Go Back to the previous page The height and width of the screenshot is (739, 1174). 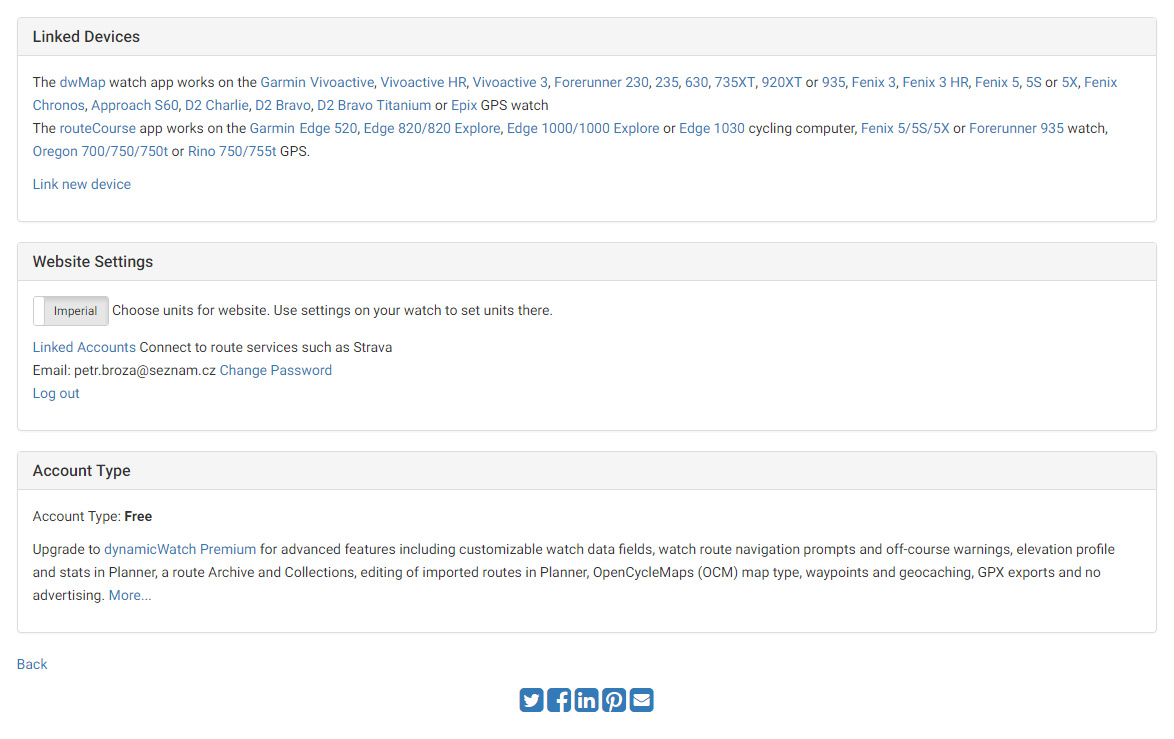pyautogui.click(x=32, y=665)
